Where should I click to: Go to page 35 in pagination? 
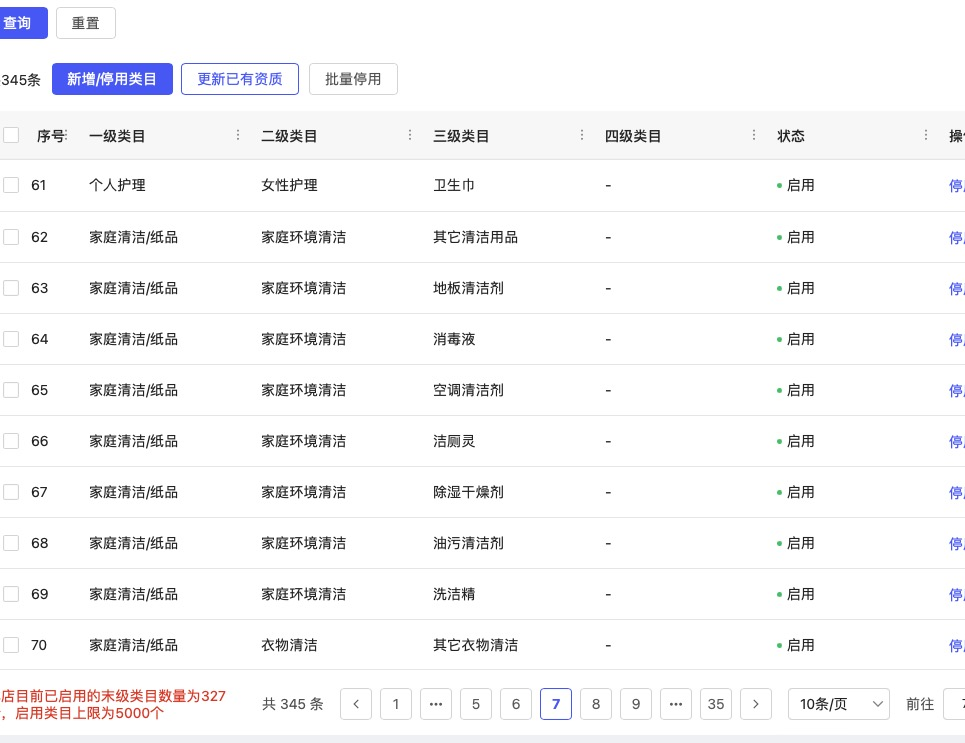(x=716, y=704)
